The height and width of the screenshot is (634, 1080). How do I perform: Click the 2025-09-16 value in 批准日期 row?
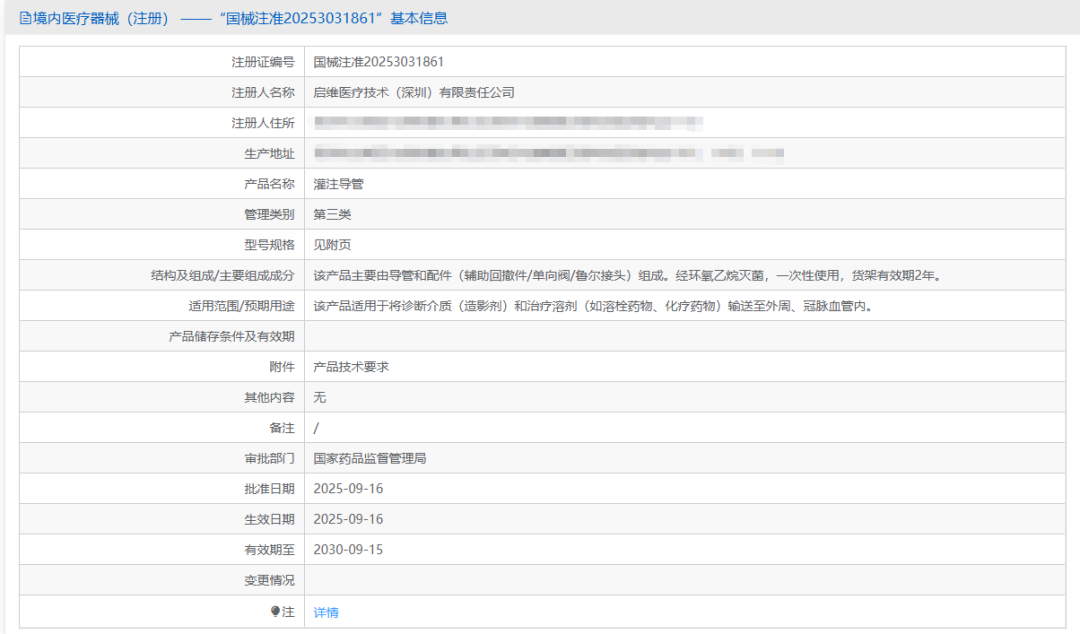[x=348, y=489]
